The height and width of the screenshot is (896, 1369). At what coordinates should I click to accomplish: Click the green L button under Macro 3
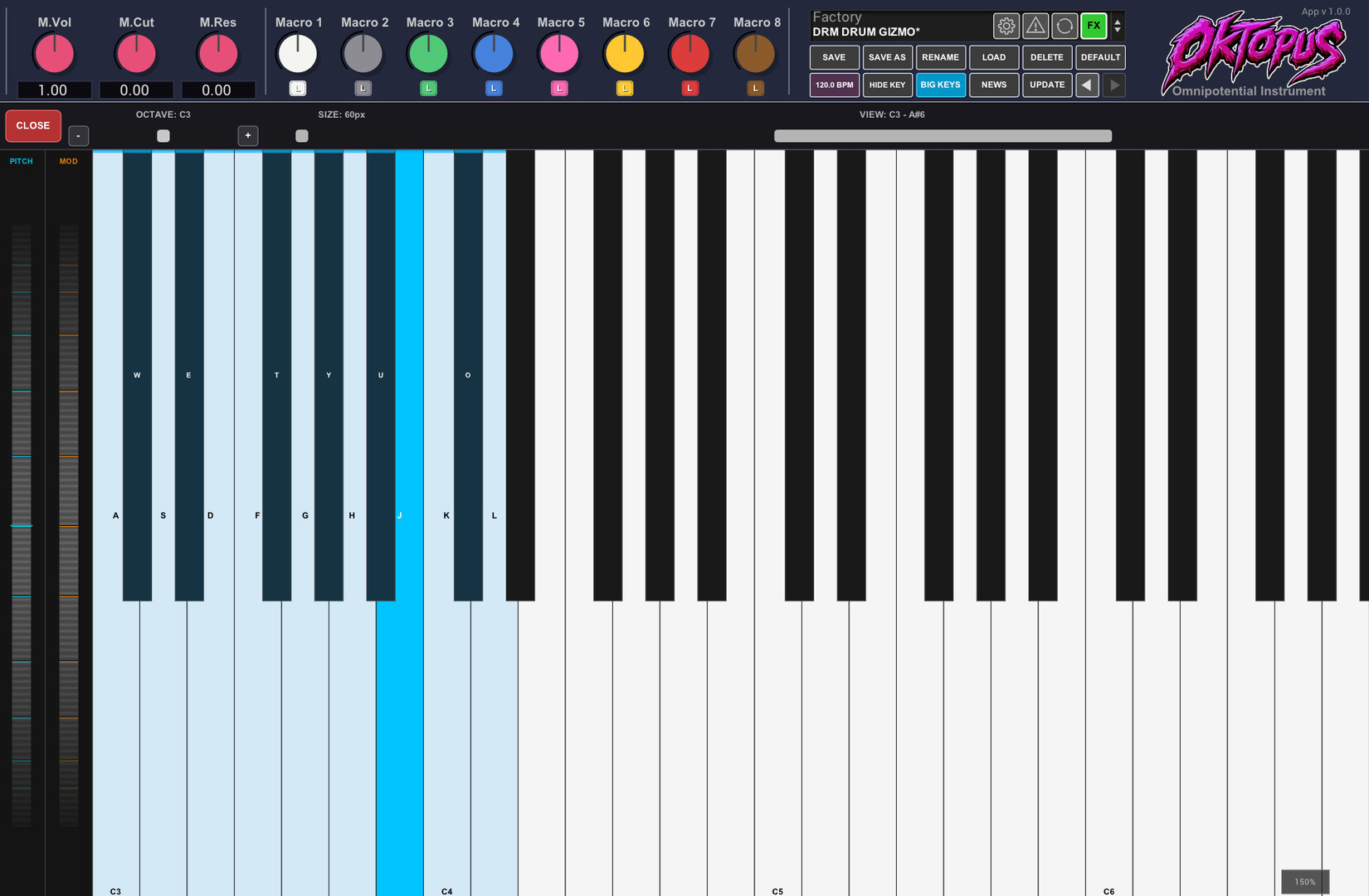tap(428, 88)
